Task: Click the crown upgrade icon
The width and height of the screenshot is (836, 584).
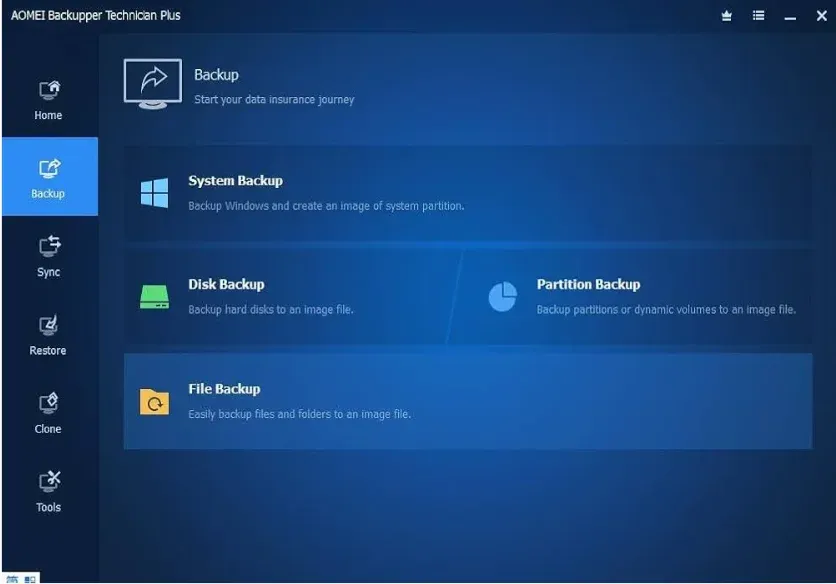Action: coord(726,16)
